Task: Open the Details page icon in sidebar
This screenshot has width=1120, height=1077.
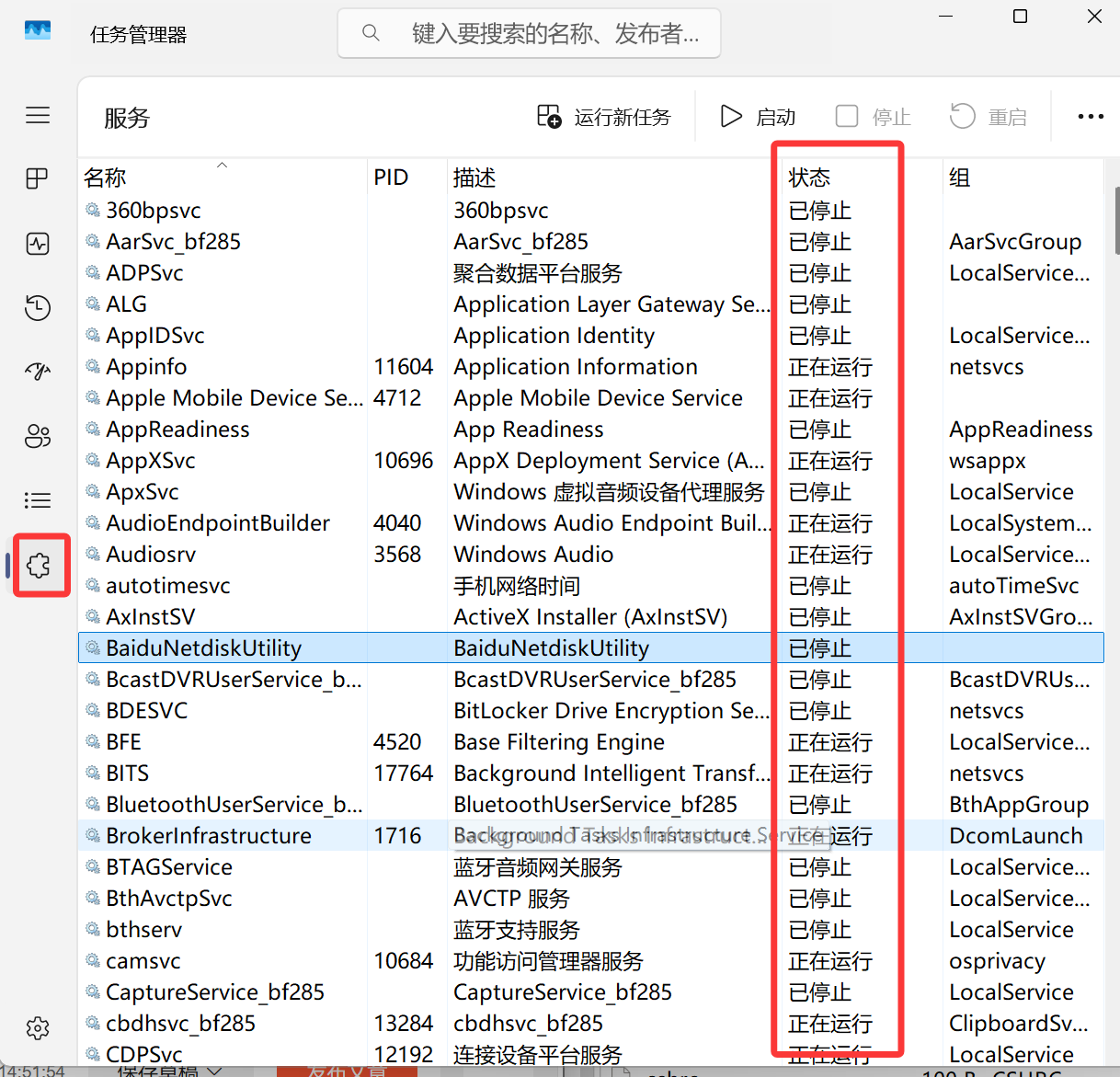Action: point(38,500)
